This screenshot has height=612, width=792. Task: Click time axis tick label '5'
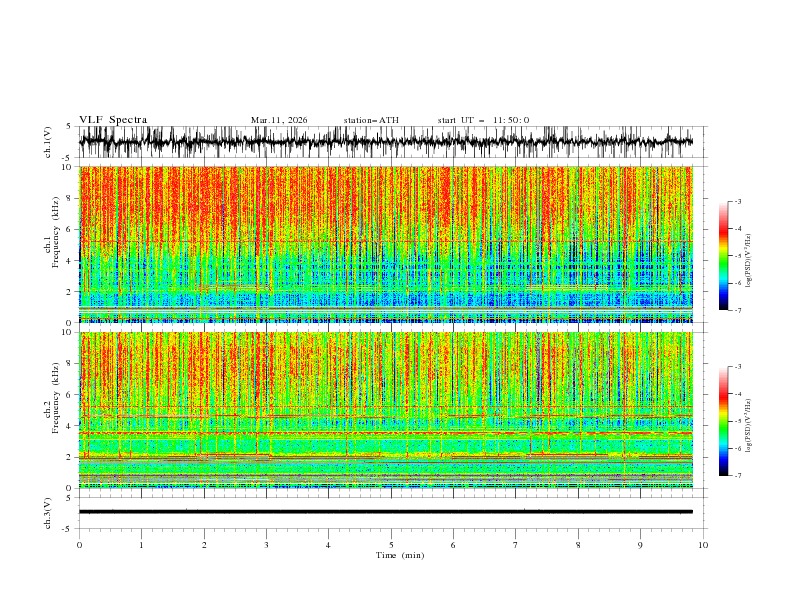(x=391, y=545)
